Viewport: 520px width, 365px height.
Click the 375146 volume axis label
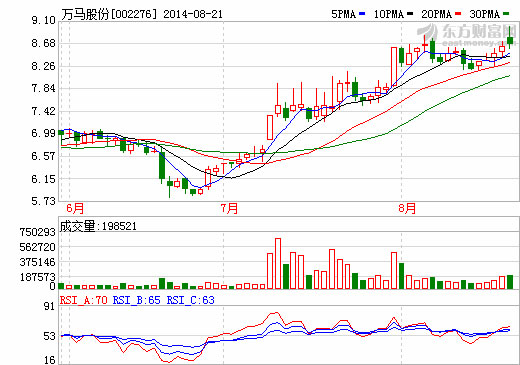coord(37,262)
